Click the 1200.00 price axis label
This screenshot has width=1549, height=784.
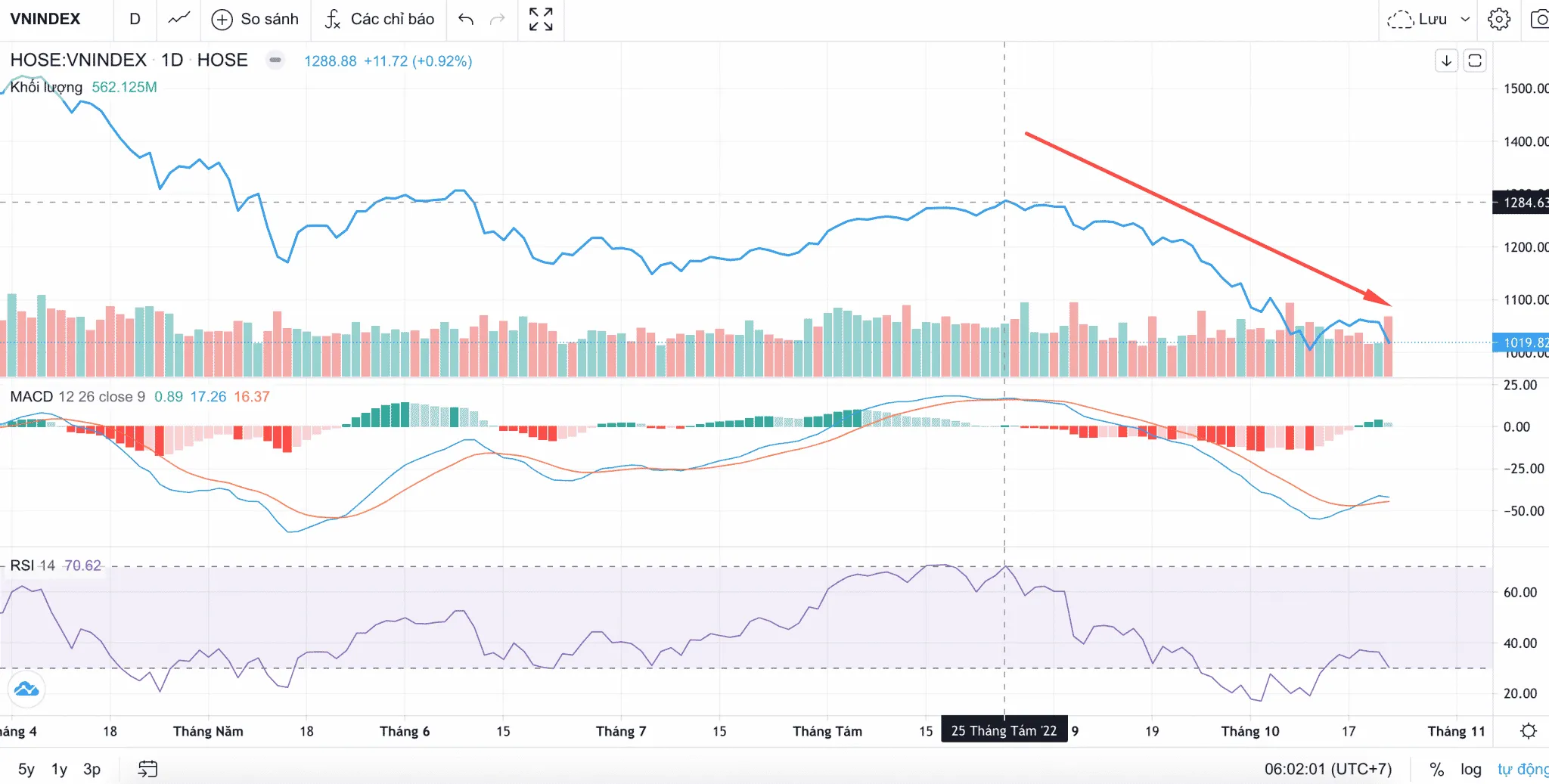[1525, 247]
